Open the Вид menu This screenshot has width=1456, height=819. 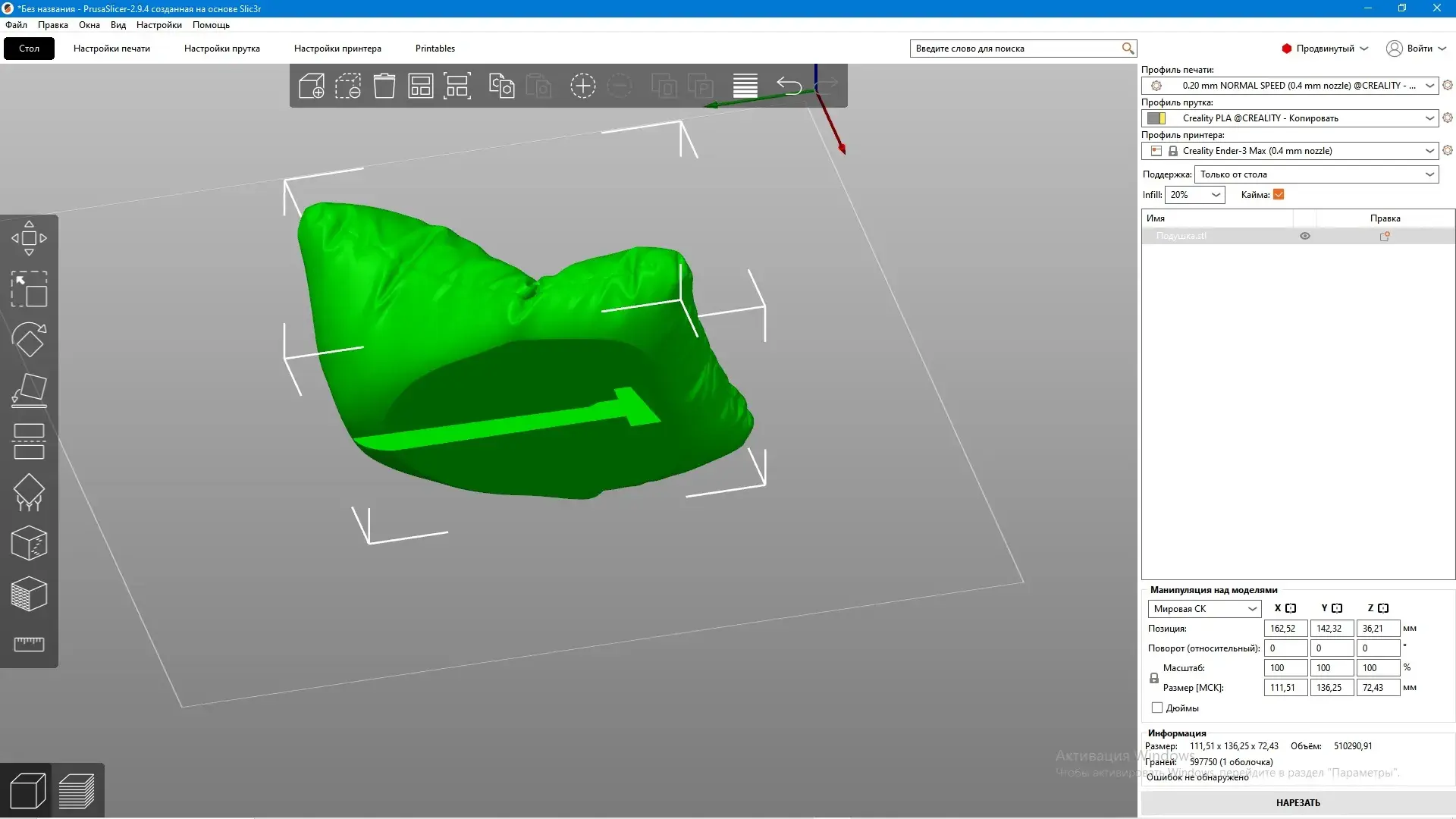click(118, 25)
